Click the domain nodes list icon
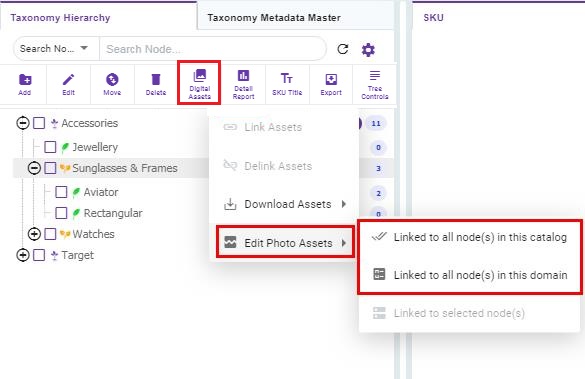Image resolution: width=585 pixels, height=379 pixels. [x=379, y=275]
